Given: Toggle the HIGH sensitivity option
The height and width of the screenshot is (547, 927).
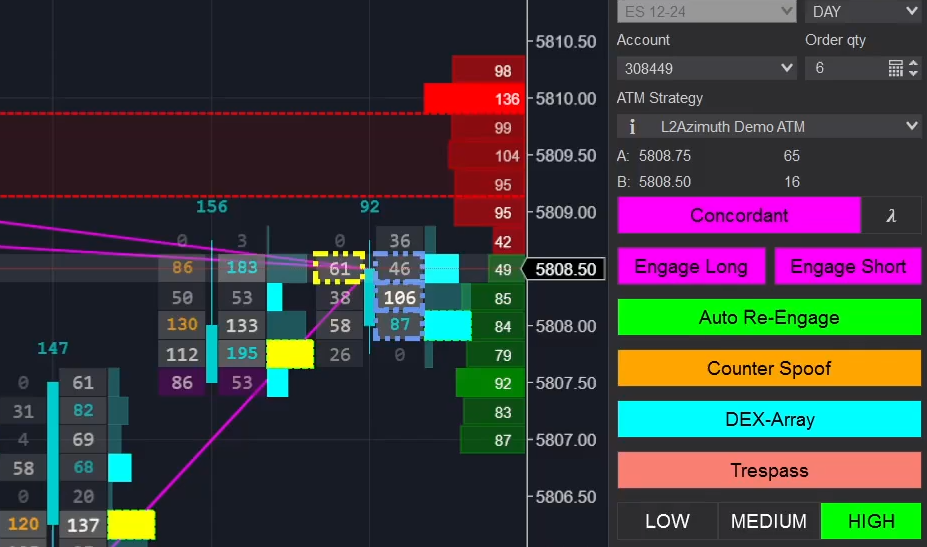Looking at the screenshot, I should (870, 521).
